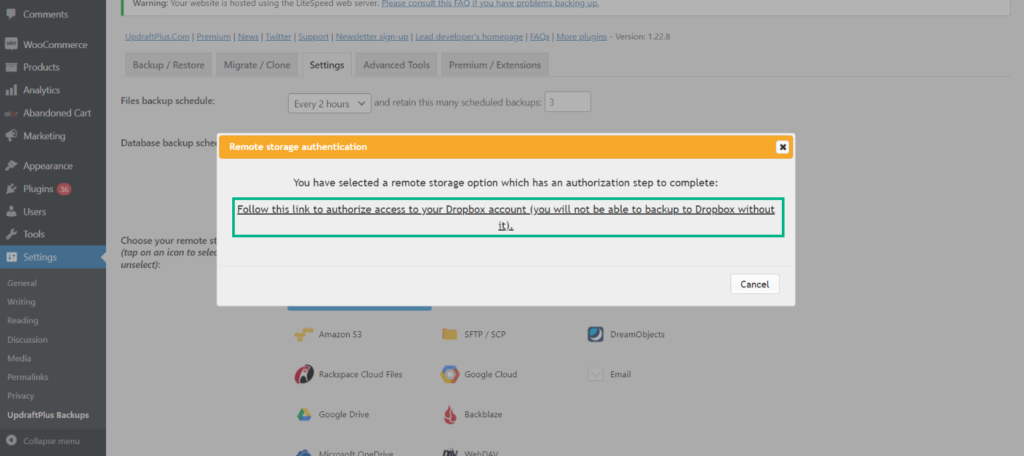This screenshot has width=1024, height=456.
Task: Select the Email envelope icon
Action: [x=595, y=374]
